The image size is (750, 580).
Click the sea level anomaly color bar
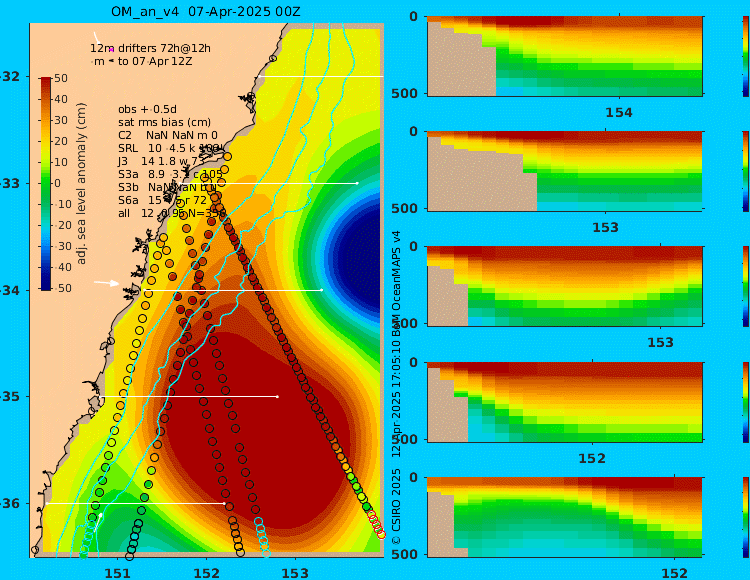[46, 183]
